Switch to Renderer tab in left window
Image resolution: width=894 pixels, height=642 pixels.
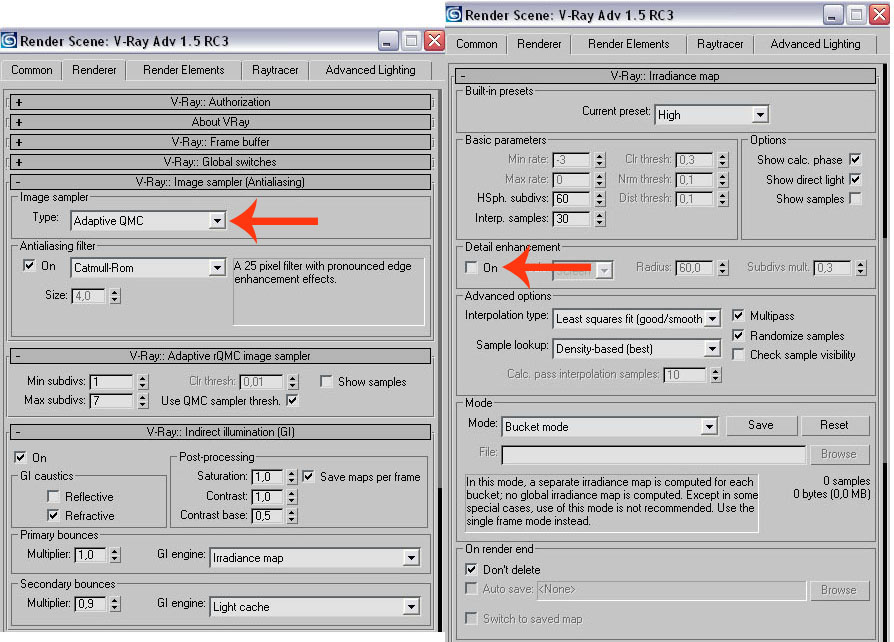coord(94,70)
